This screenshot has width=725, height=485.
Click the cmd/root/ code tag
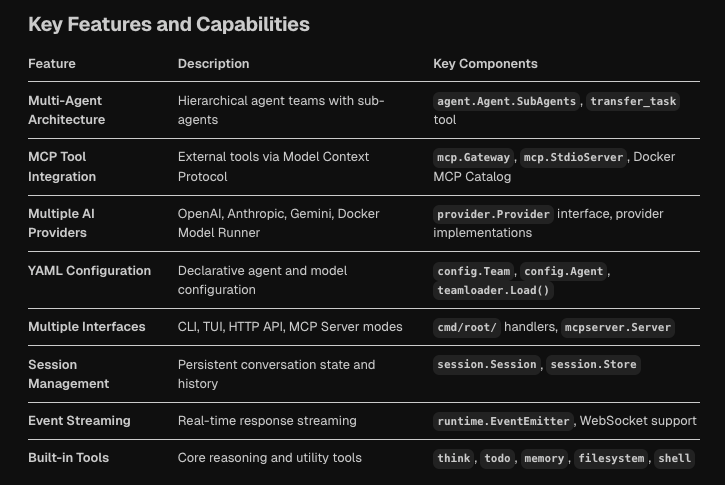[x=467, y=327]
